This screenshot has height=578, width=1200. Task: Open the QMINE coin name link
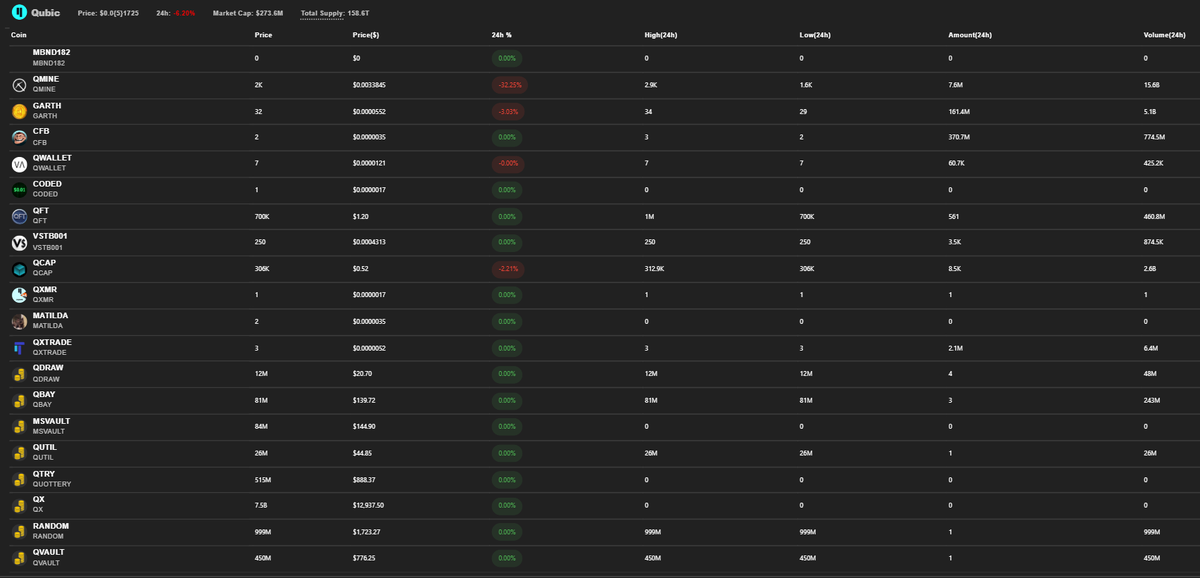(46, 78)
